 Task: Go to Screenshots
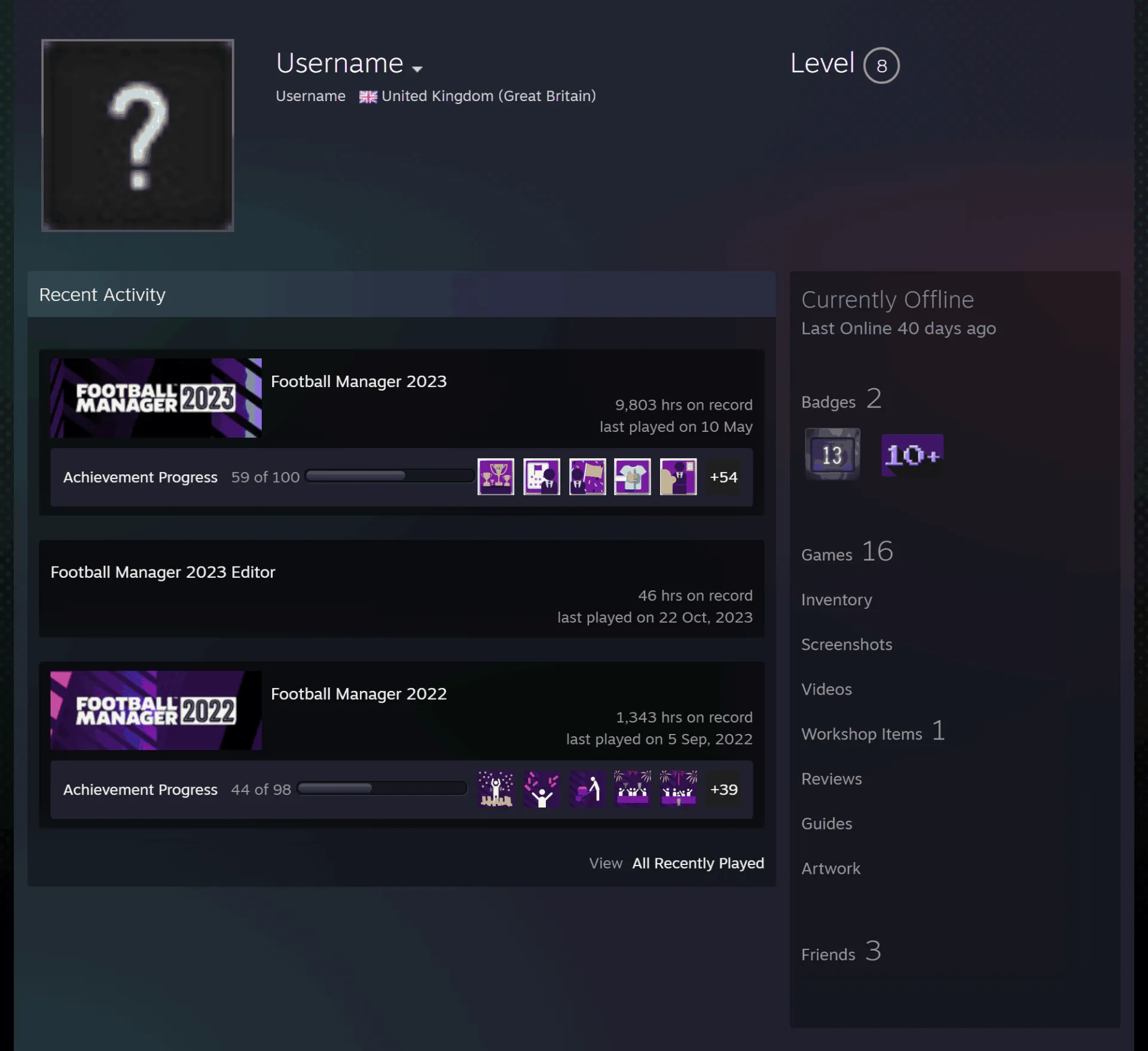[x=847, y=644]
